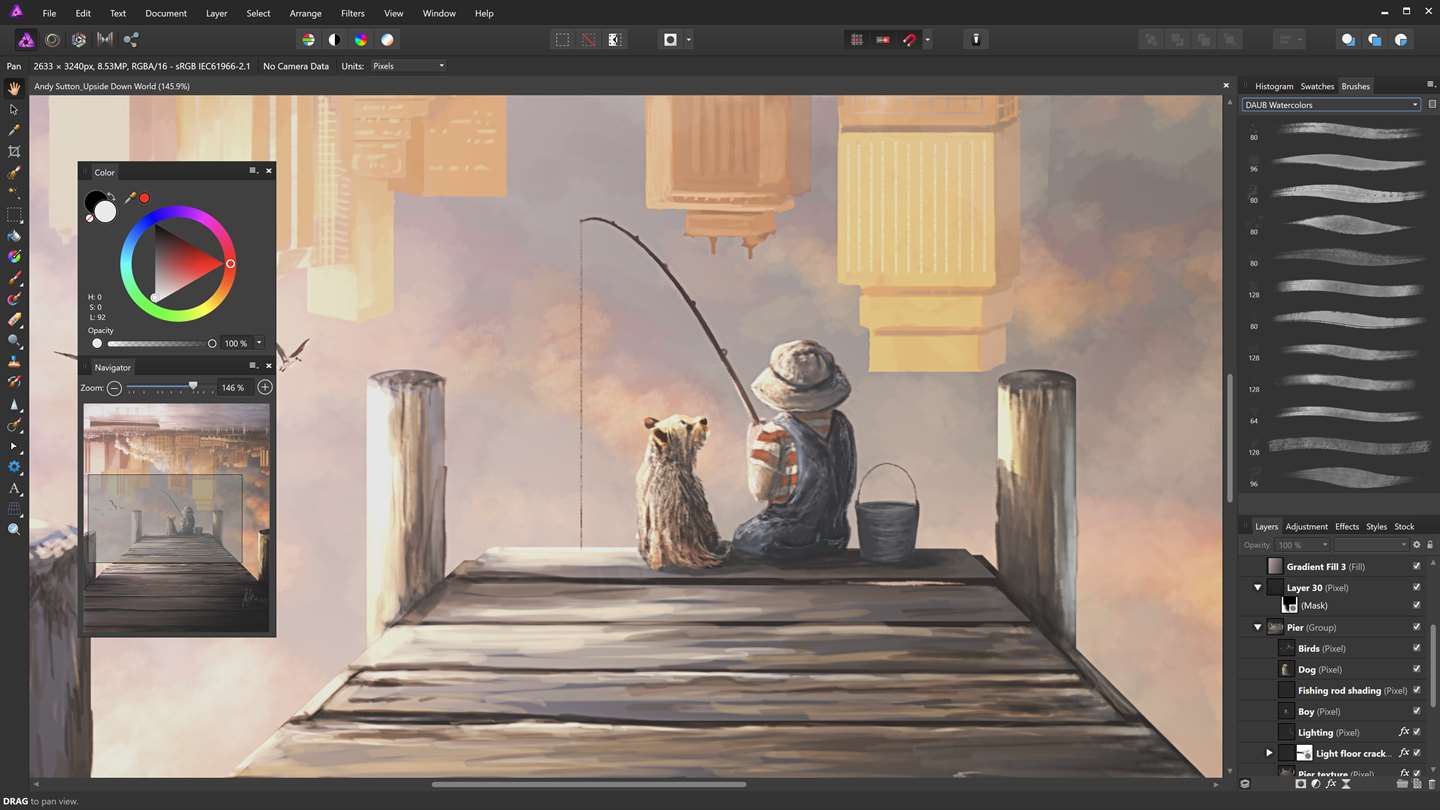Image resolution: width=1440 pixels, height=810 pixels.
Task: Toggle visibility of Layer 30
Action: tap(1417, 588)
